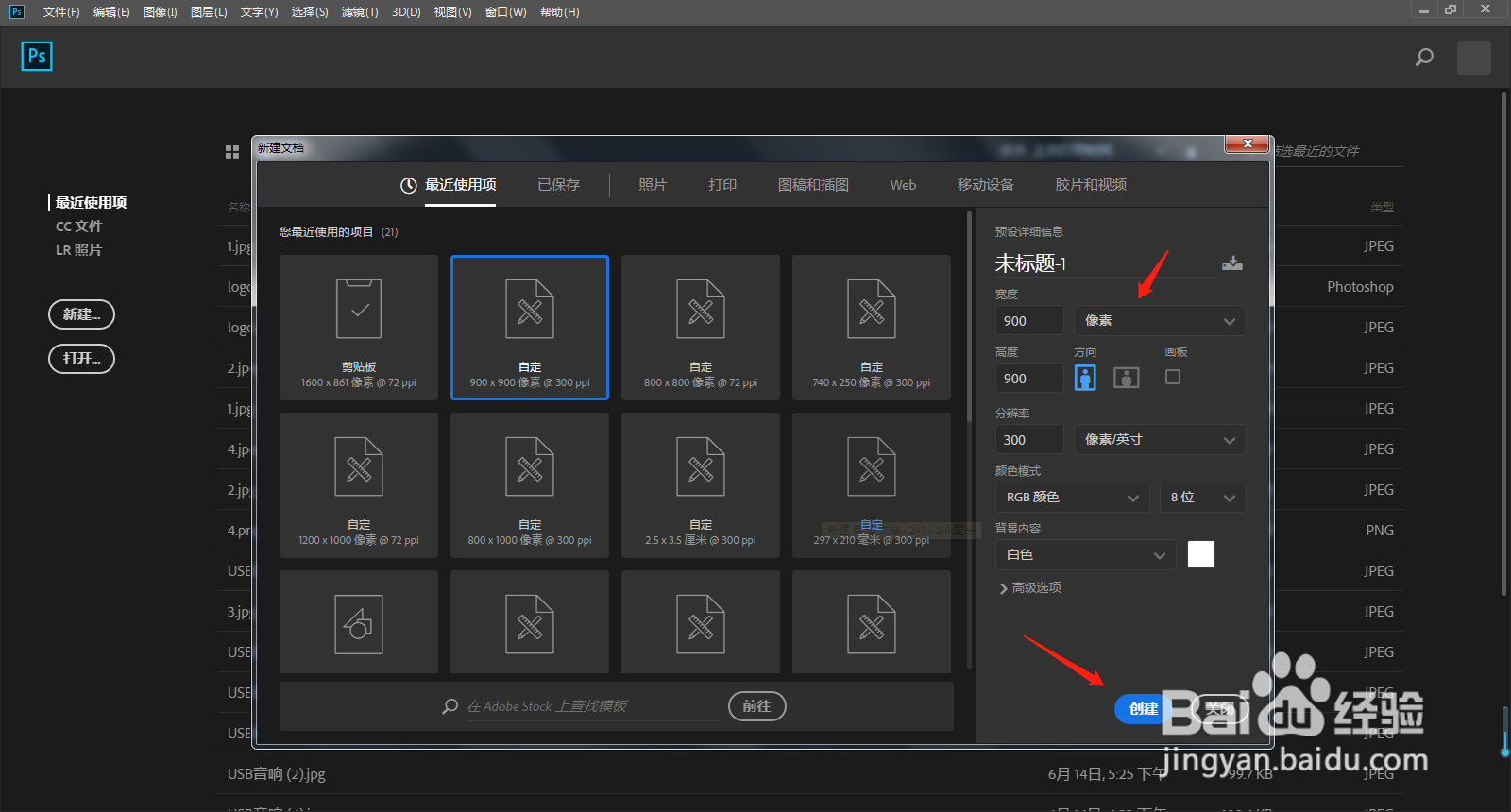Click the Create button
The image size is (1511, 812).
(1144, 709)
